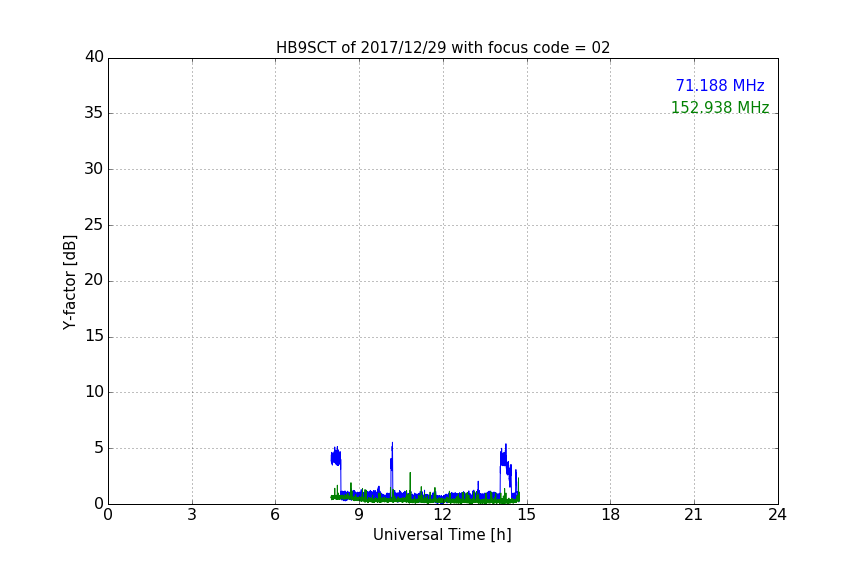Click the x-axis tick label 21

click(694, 515)
